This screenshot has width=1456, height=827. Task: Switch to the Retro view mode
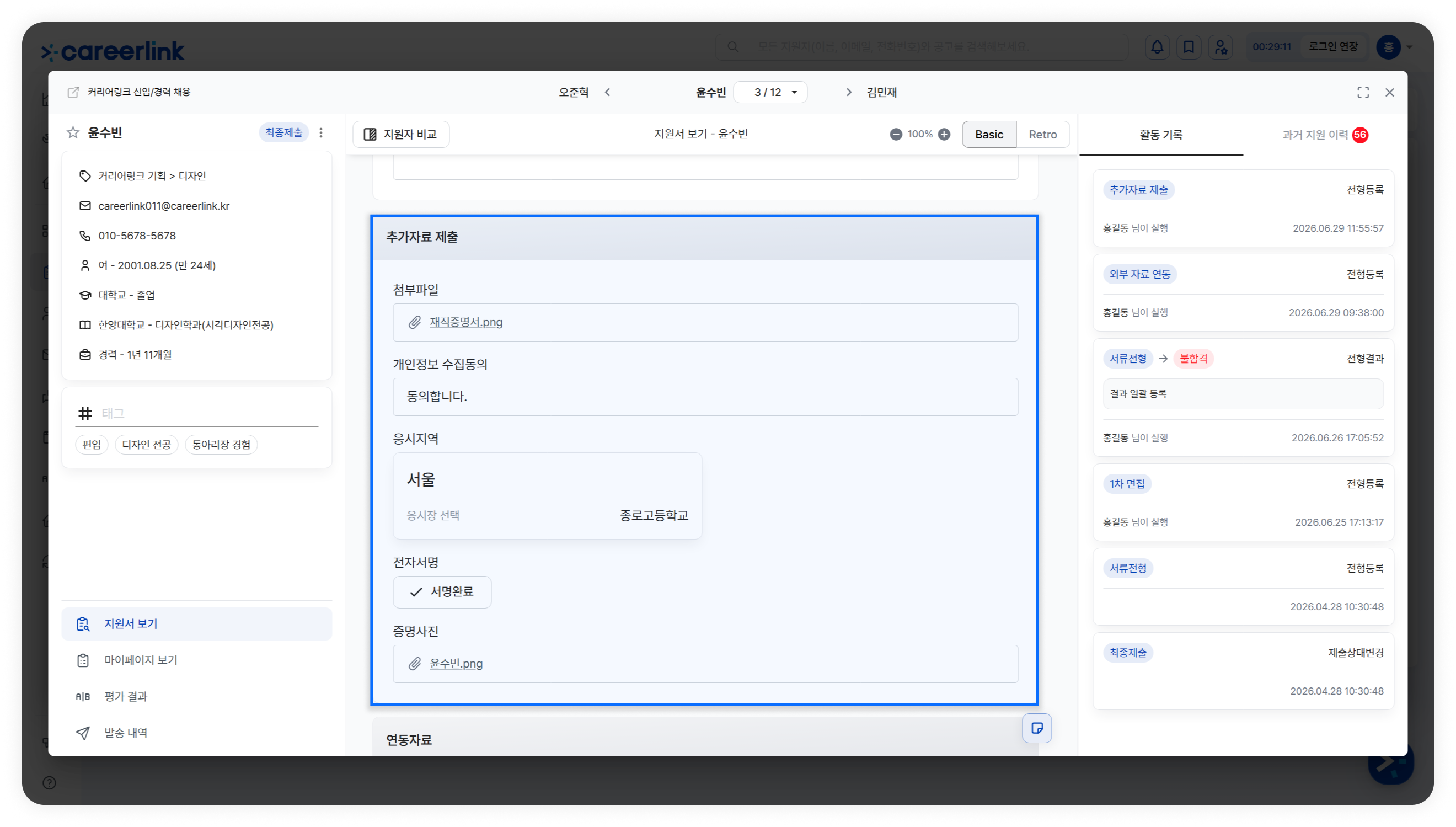pyautogui.click(x=1043, y=134)
